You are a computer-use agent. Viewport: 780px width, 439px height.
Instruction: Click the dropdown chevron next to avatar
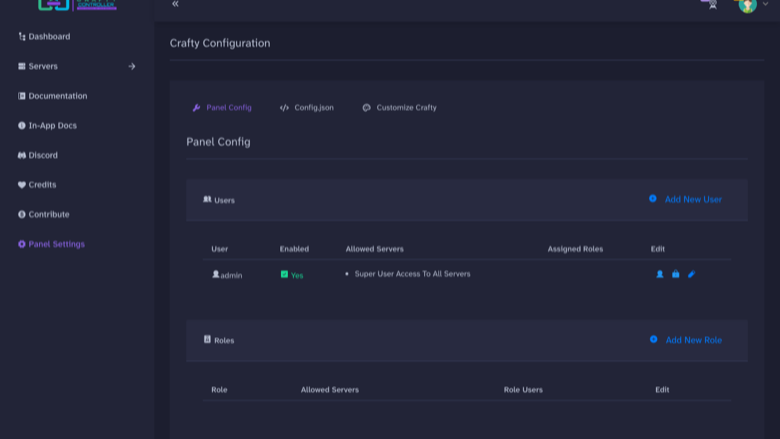[x=766, y=4]
